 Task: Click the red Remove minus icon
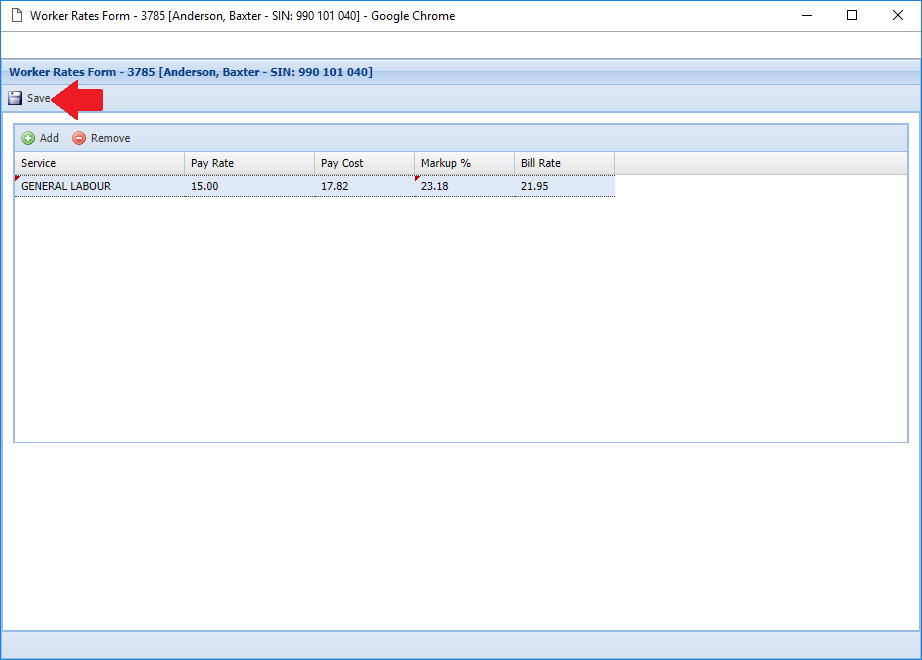point(79,138)
